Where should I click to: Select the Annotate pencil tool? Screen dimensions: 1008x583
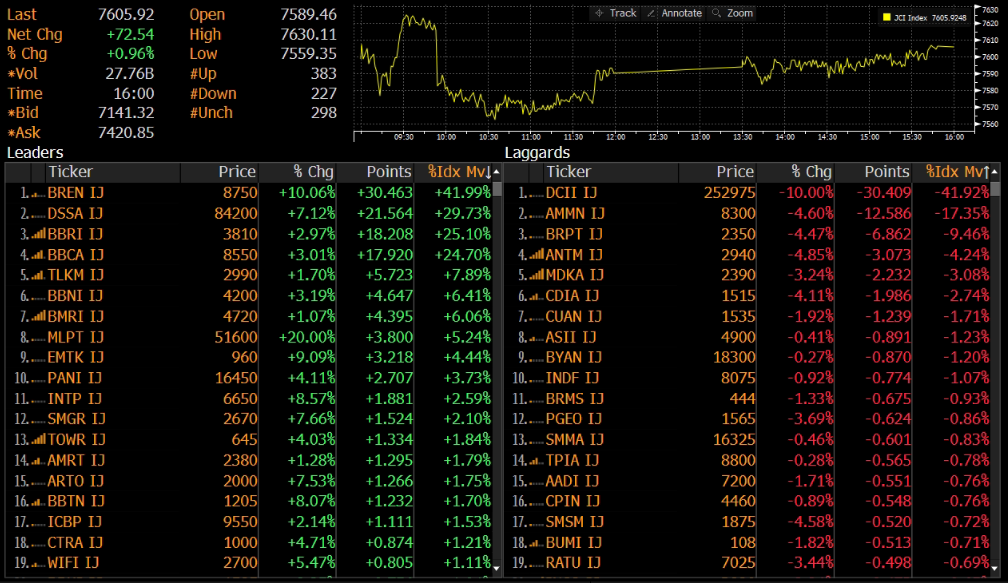click(674, 13)
